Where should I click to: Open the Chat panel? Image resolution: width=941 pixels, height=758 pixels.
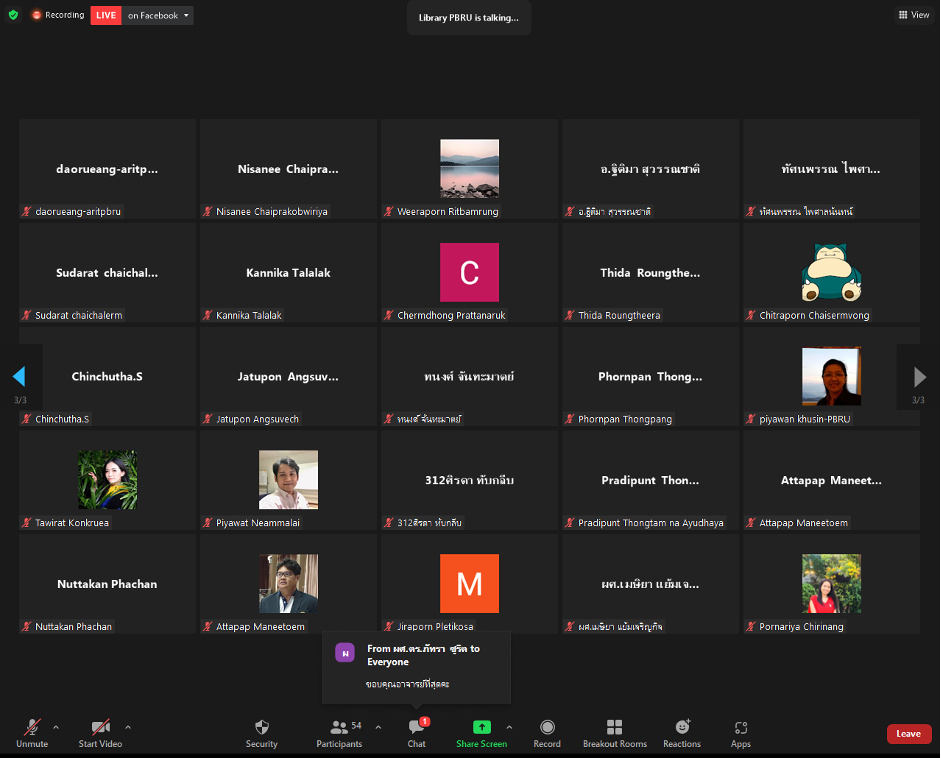click(416, 732)
